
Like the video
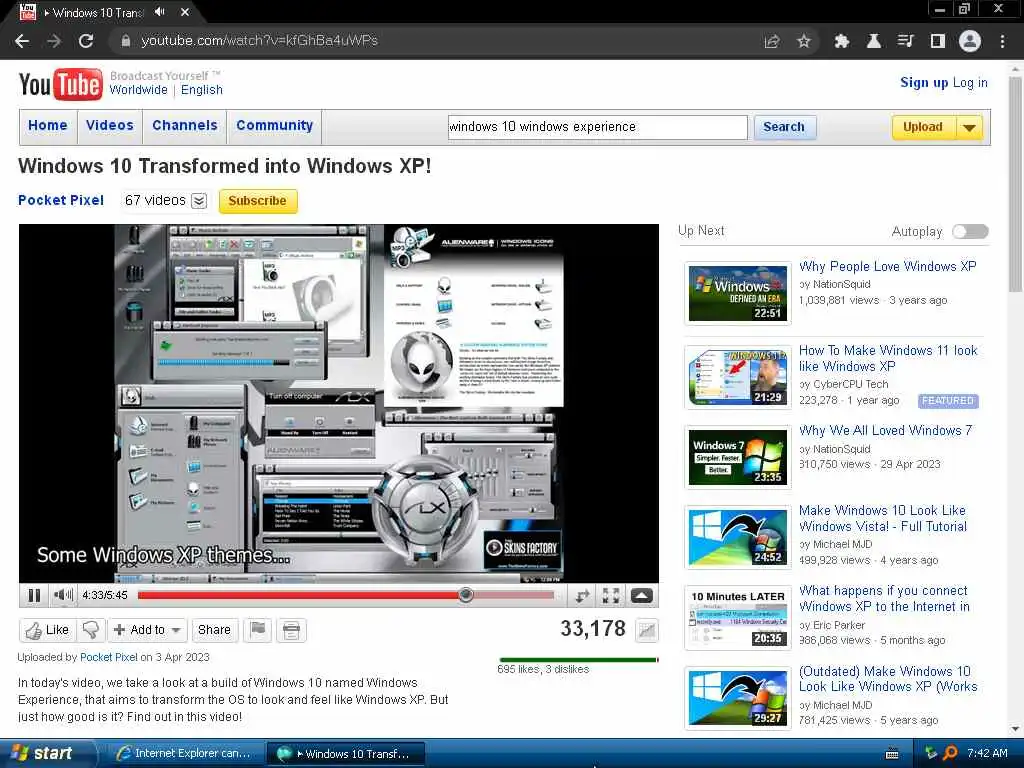point(48,630)
